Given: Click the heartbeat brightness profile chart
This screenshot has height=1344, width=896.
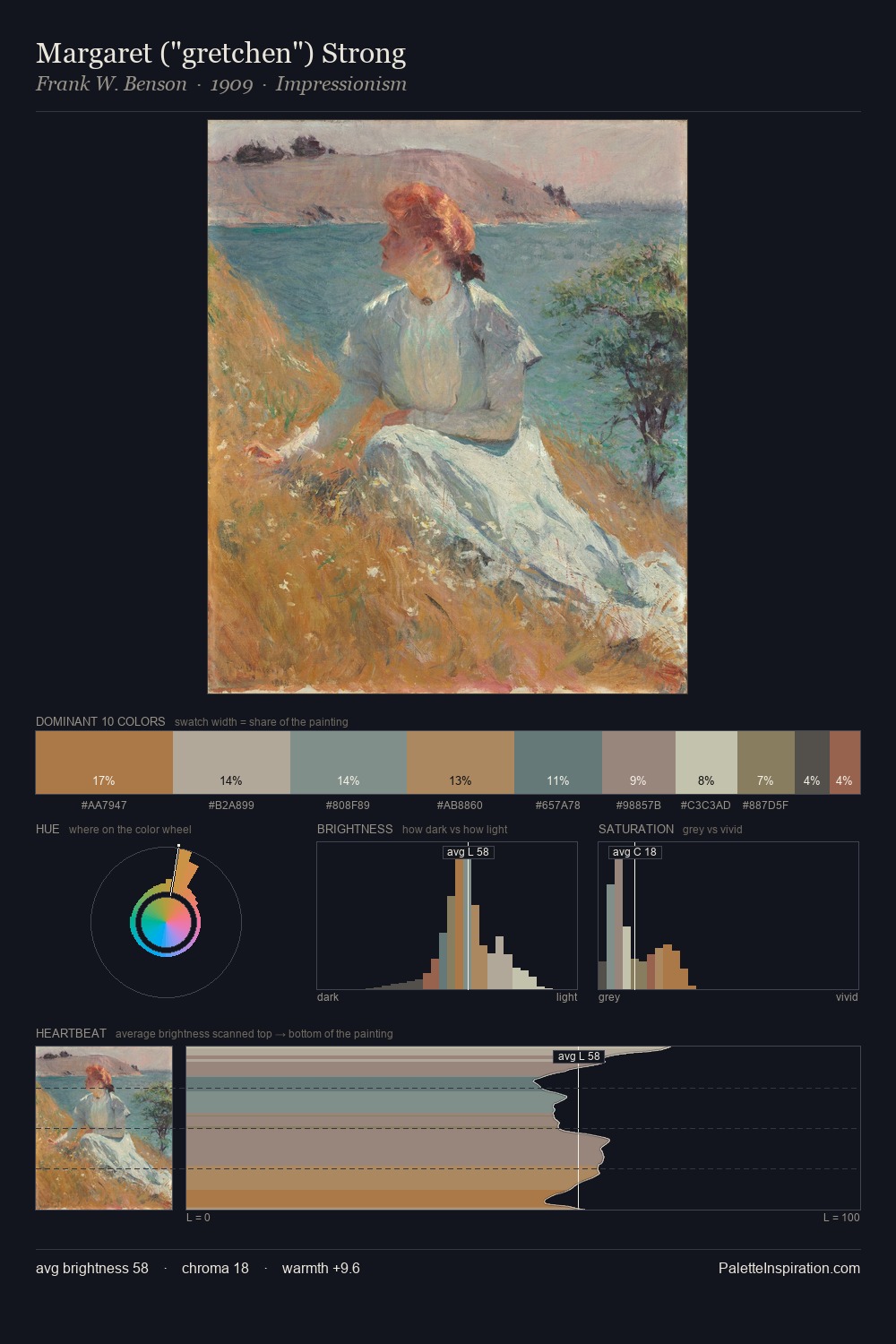Looking at the screenshot, I should (523, 1128).
